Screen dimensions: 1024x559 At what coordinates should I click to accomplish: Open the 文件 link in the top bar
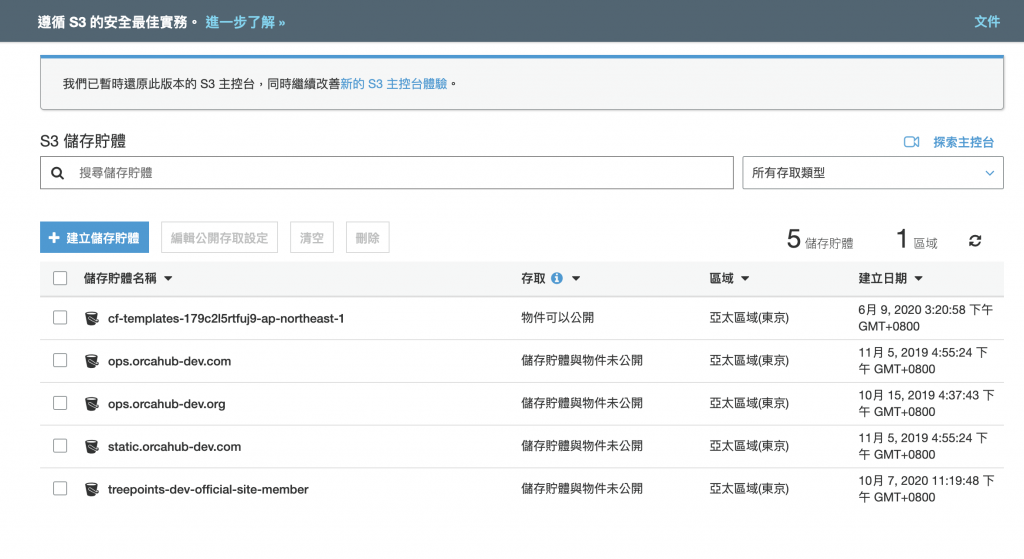click(x=987, y=22)
